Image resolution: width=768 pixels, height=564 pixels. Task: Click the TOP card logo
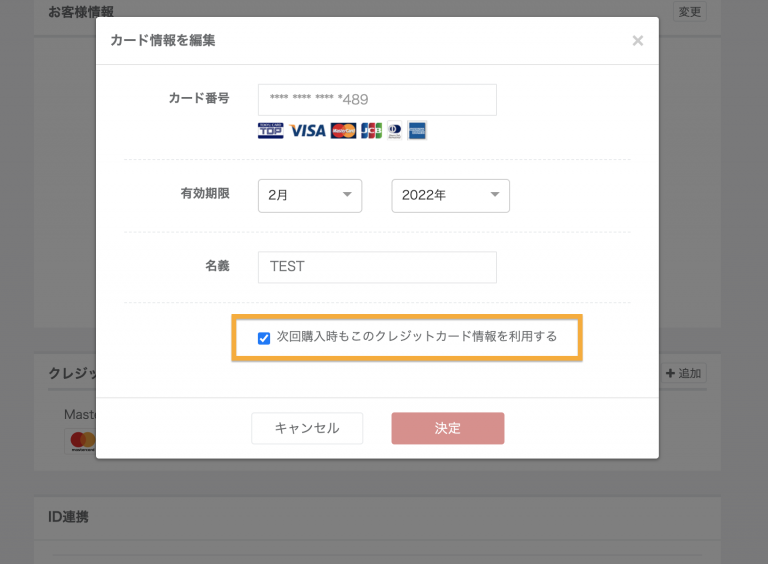pos(270,130)
